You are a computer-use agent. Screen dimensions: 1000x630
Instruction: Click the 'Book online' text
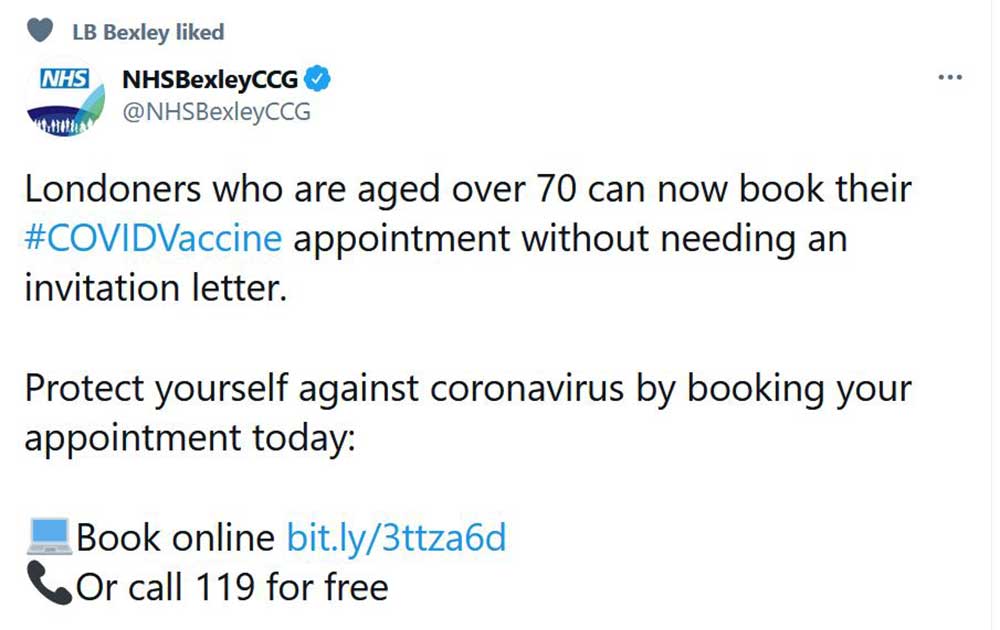175,538
